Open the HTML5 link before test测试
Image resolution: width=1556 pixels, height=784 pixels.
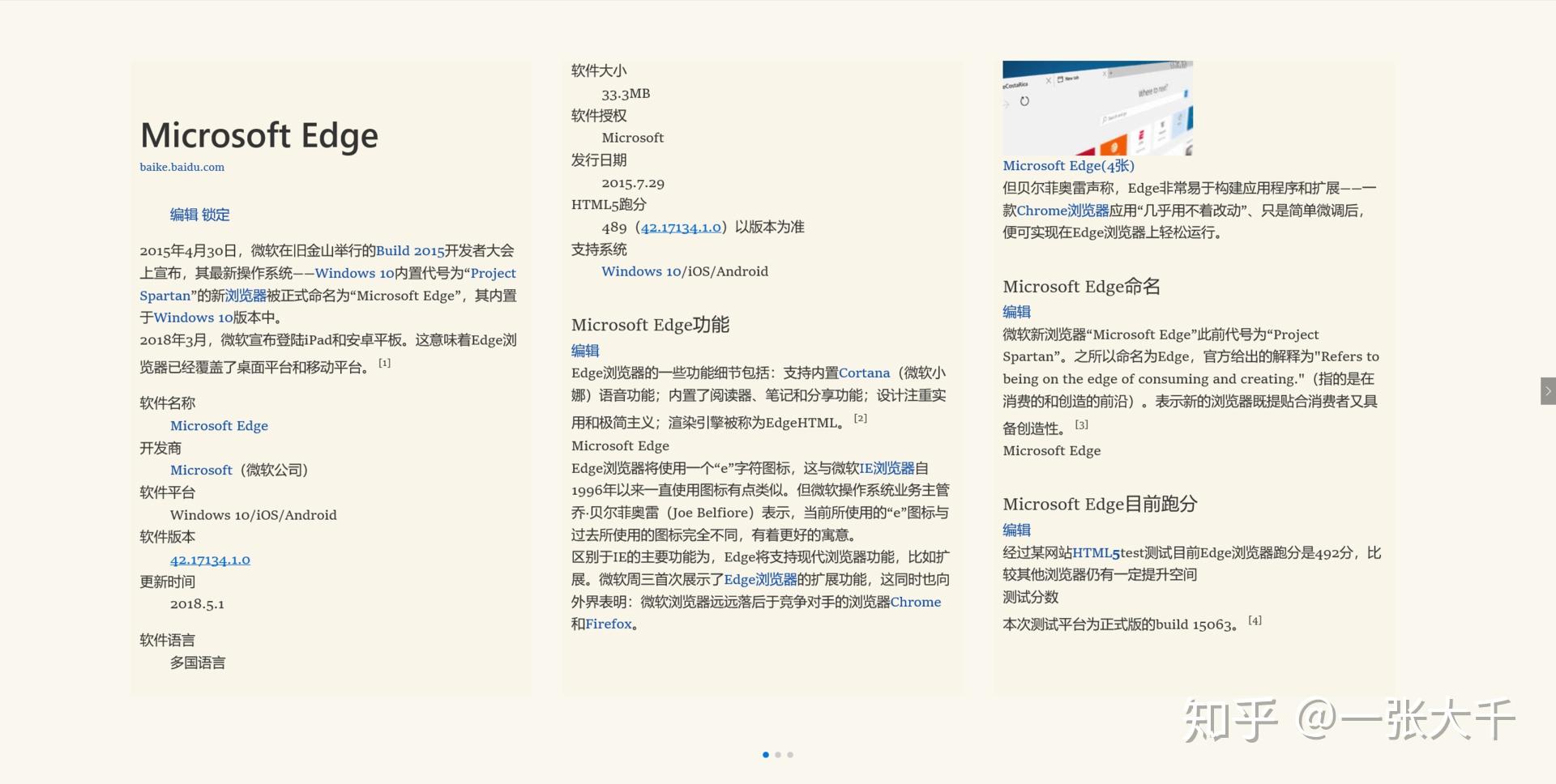point(1096,553)
